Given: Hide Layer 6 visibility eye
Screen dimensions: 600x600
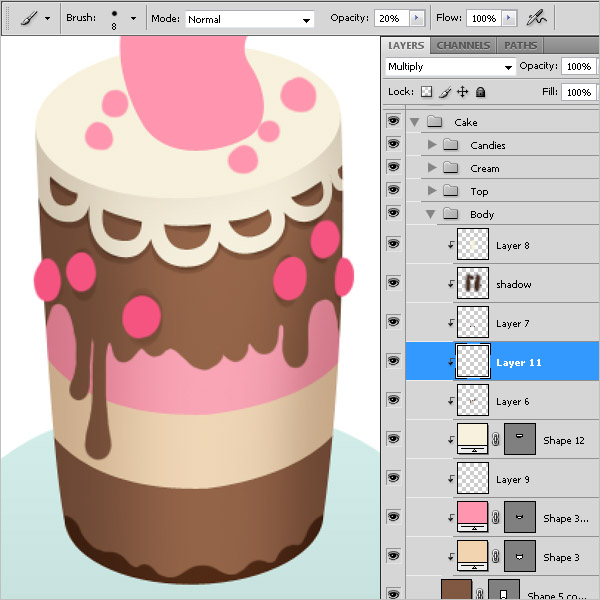Looking at the screenshot, I should (393, 400).
